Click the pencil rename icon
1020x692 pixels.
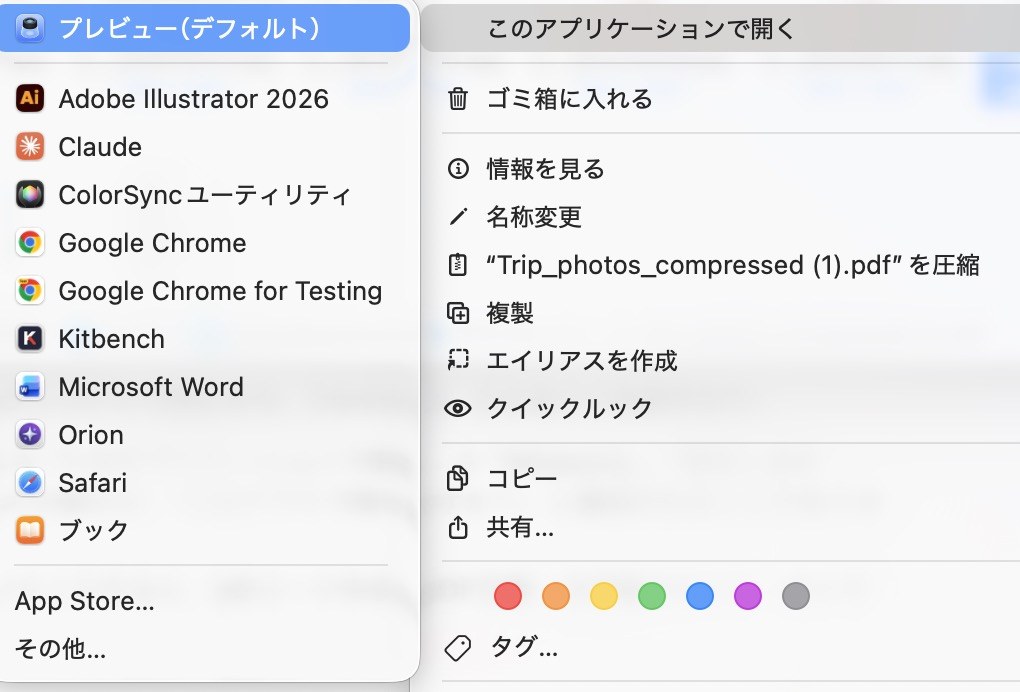[458, 217]
